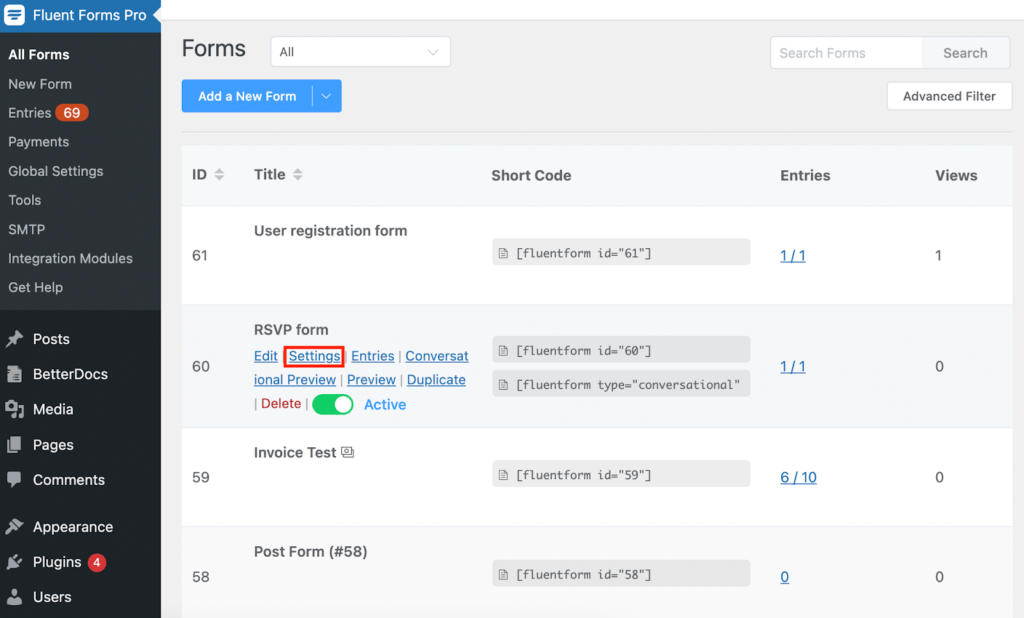The image size is (1024, 618).
Task: Click the Comments bubble icon
Action: pos(14,480)
